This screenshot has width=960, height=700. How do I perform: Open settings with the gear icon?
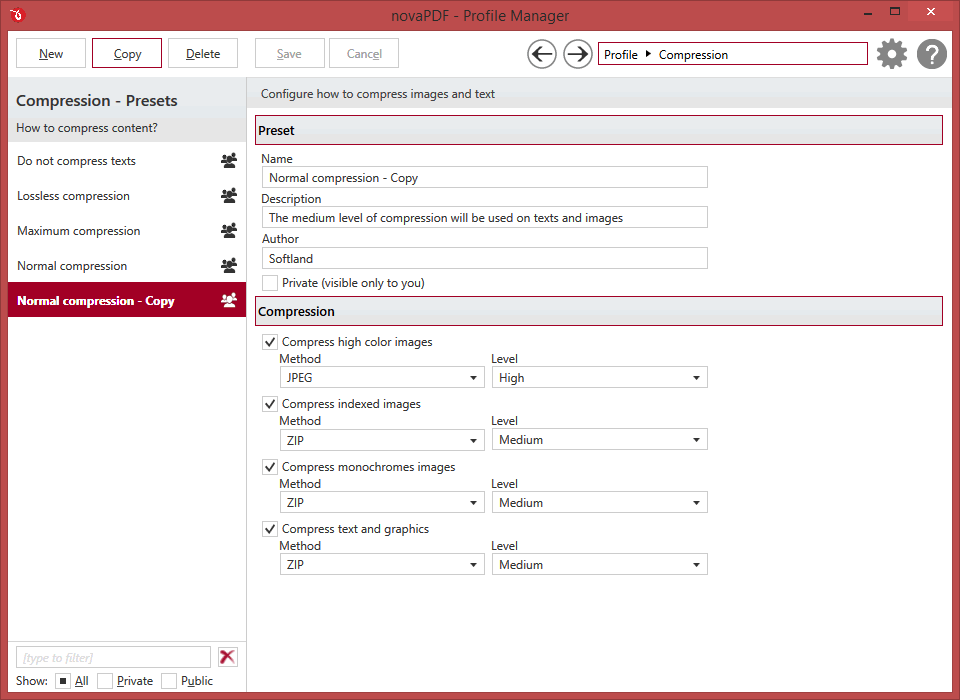coord(891,54)
